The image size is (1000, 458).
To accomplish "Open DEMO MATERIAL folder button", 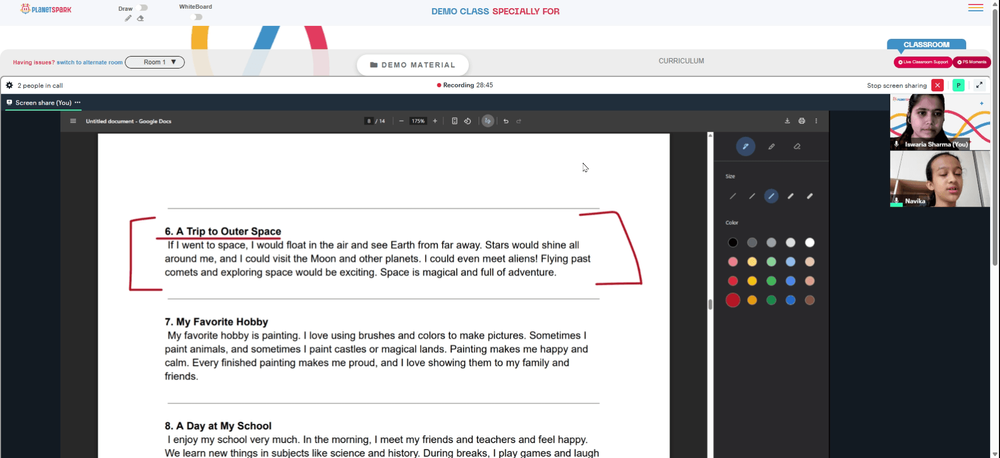I will tap(413, 65).
